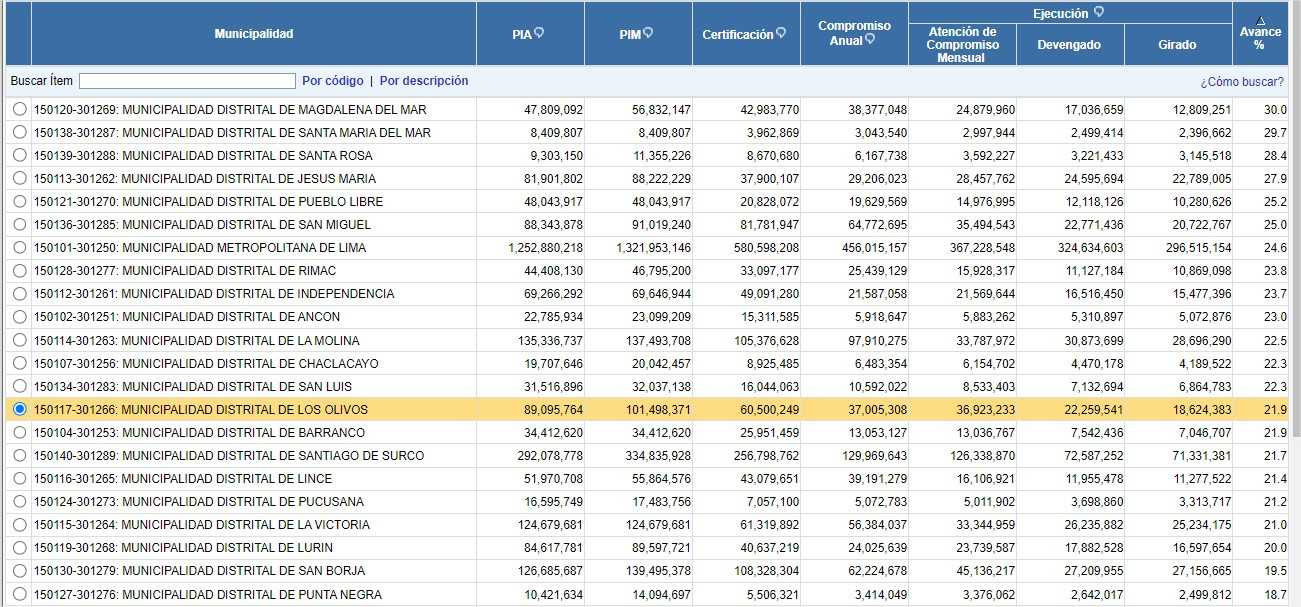Select the Metropolitana de Lima radio button
This screenshot has width=1301, height=607.
(x=20, y=247)
